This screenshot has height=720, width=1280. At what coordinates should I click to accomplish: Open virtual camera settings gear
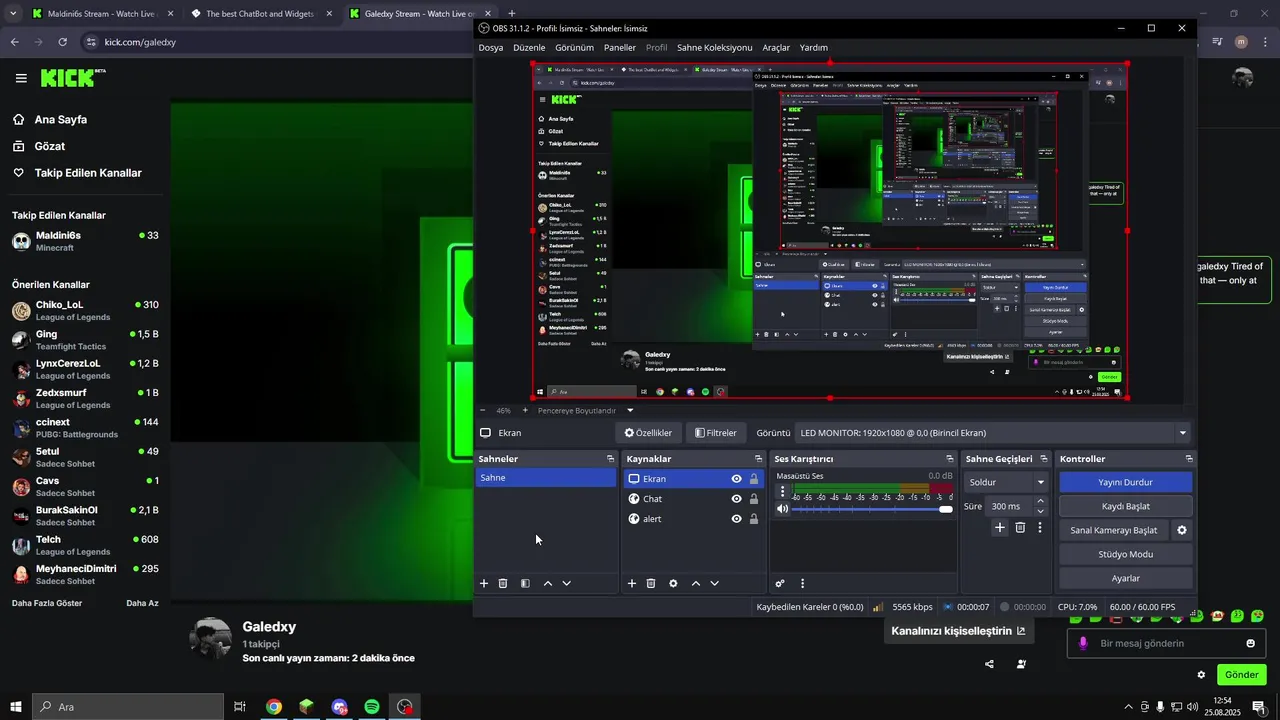[1182, 530]
